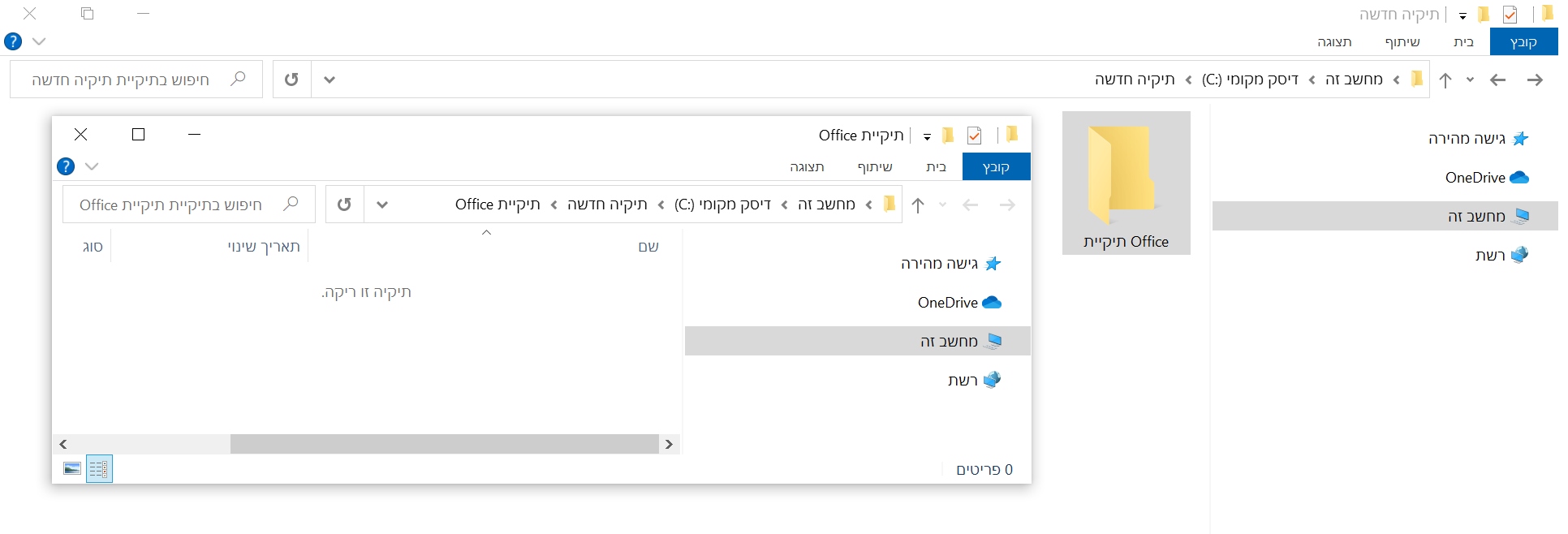Select the תיקיית Office folder thumbnail
This screenshot has width=1568, height=534.
[x=1126, y=183]
